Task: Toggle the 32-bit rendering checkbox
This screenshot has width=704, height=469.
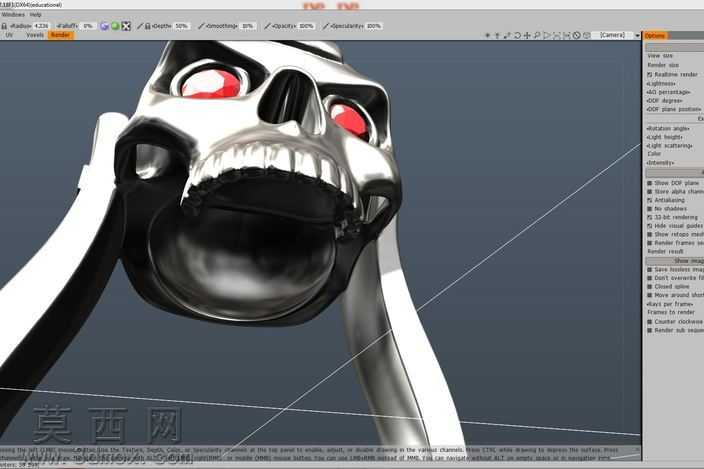Action: point(649,217)
